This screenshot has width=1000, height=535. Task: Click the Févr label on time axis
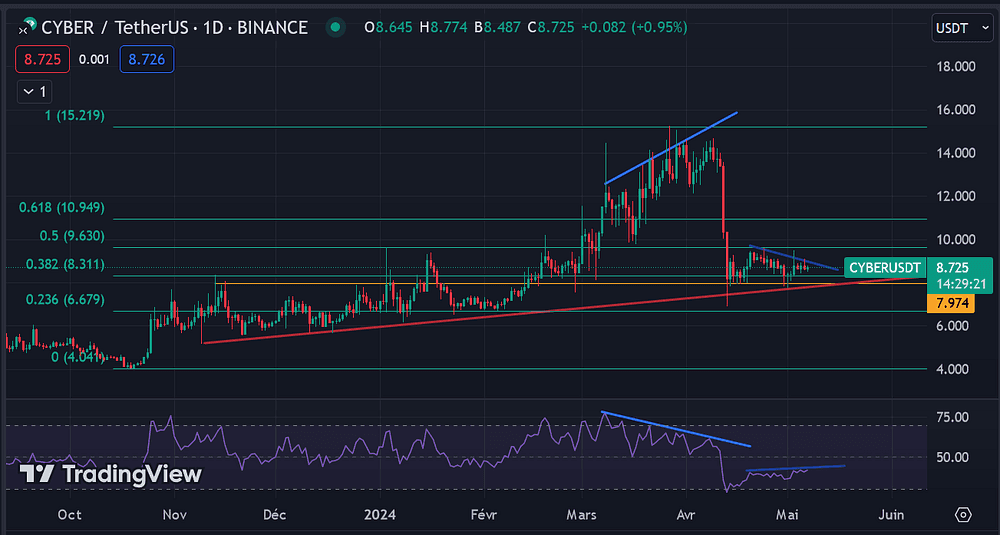[x=485, y=515]
